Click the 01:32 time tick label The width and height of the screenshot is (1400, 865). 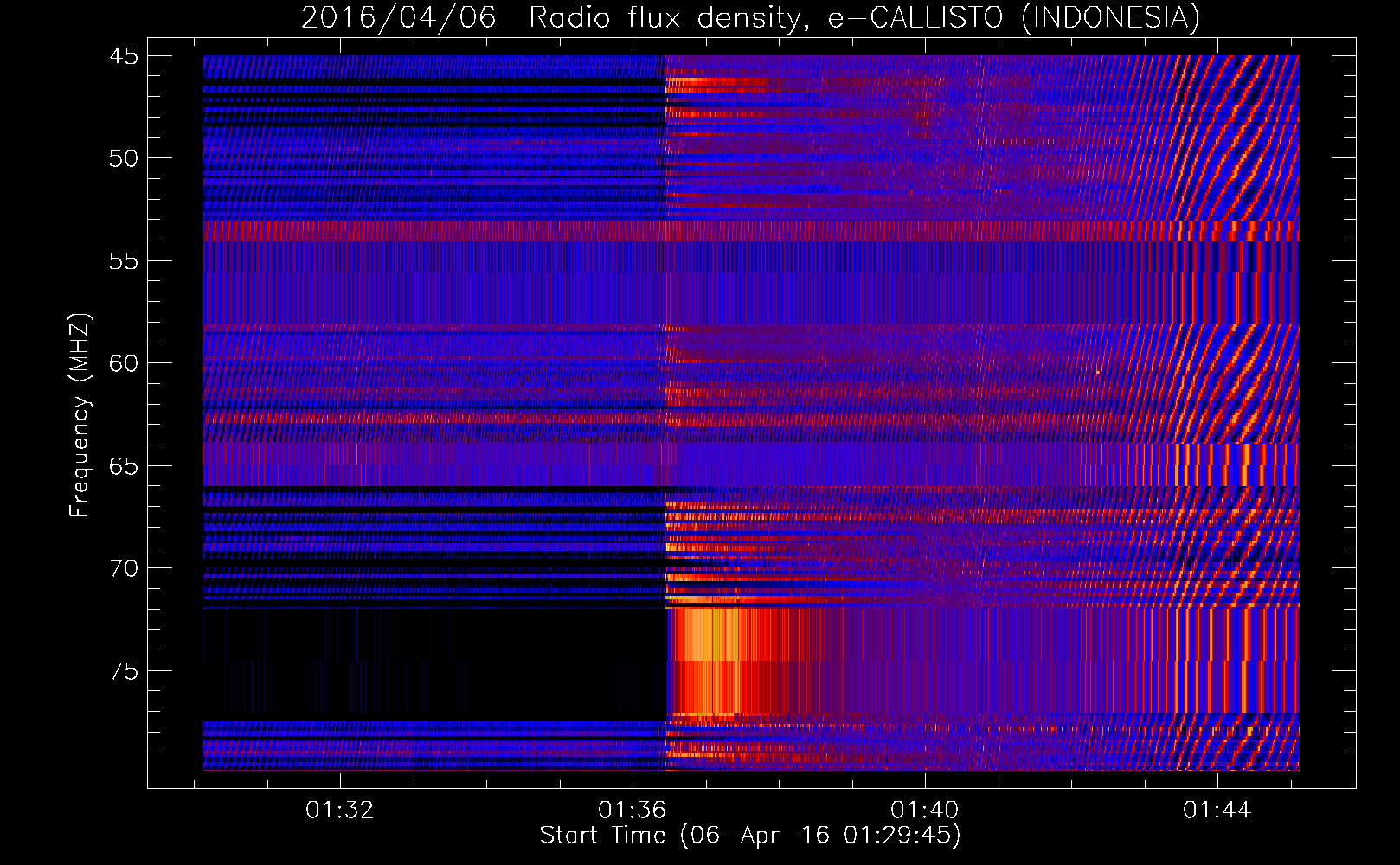coord(340,811)
